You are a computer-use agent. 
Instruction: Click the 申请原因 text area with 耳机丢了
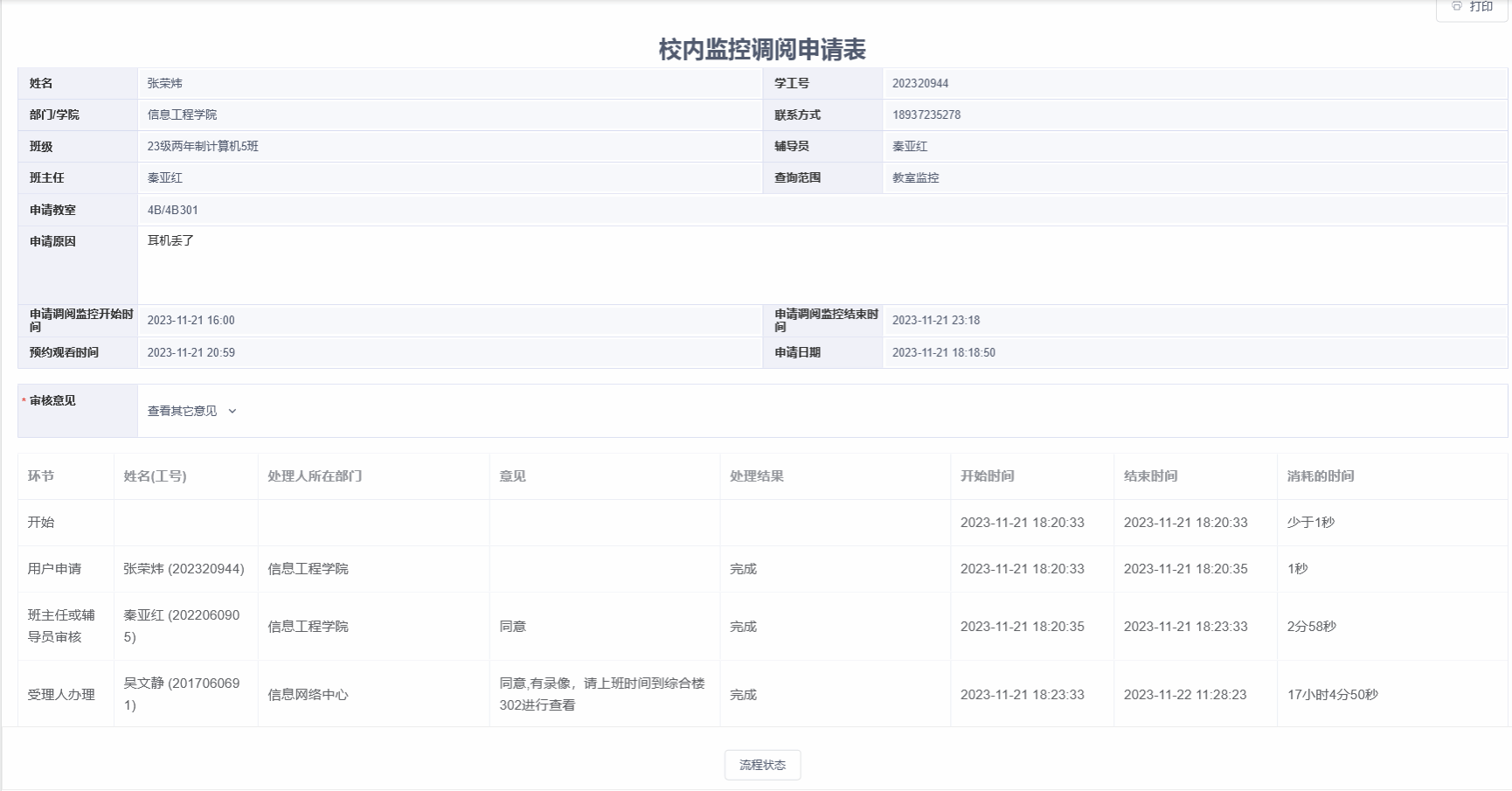(822, 265)
